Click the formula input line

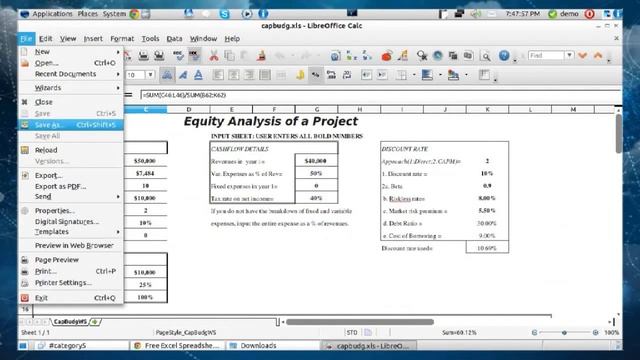380,95
